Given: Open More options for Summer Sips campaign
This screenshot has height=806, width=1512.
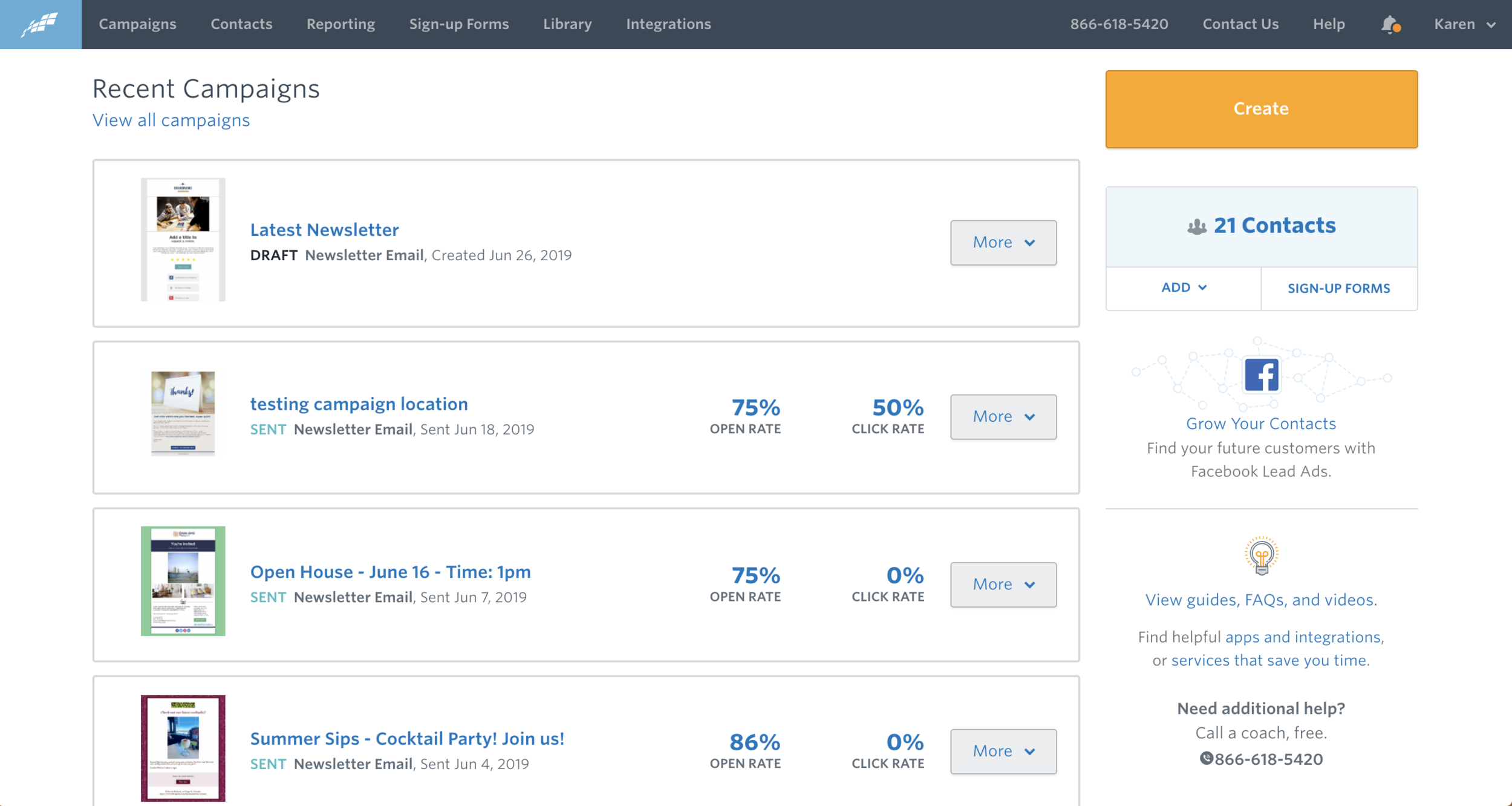Looking at the screenshot, I should [1003, 751].
